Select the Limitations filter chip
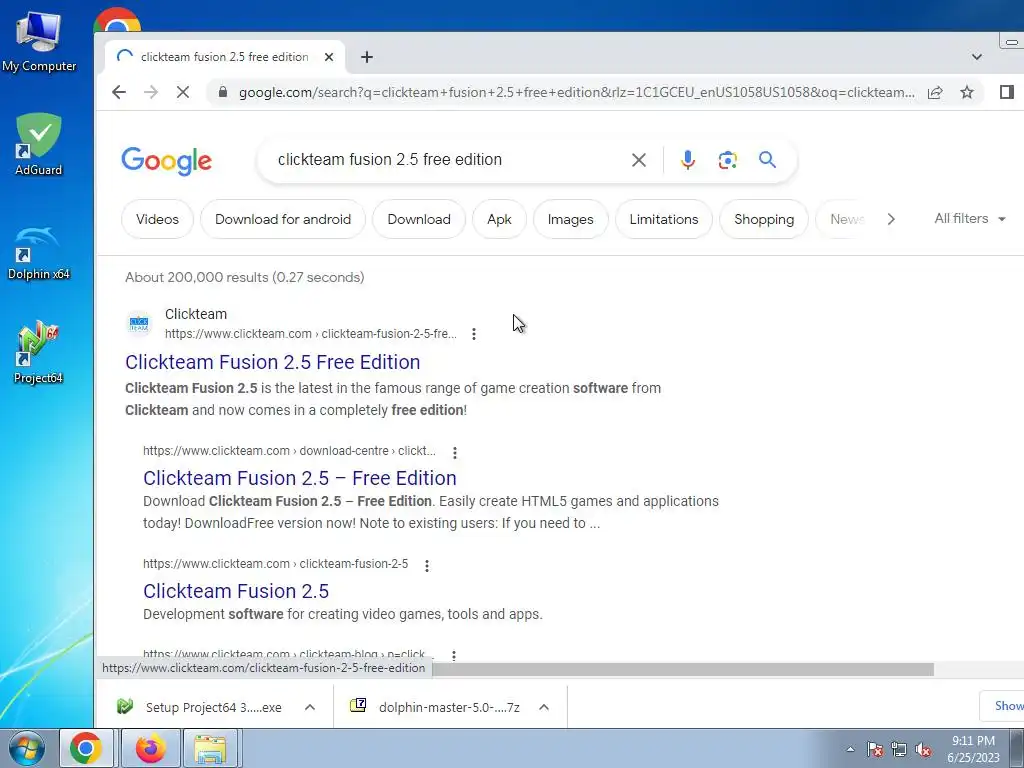1024x768 pixels. click(664, 219)
